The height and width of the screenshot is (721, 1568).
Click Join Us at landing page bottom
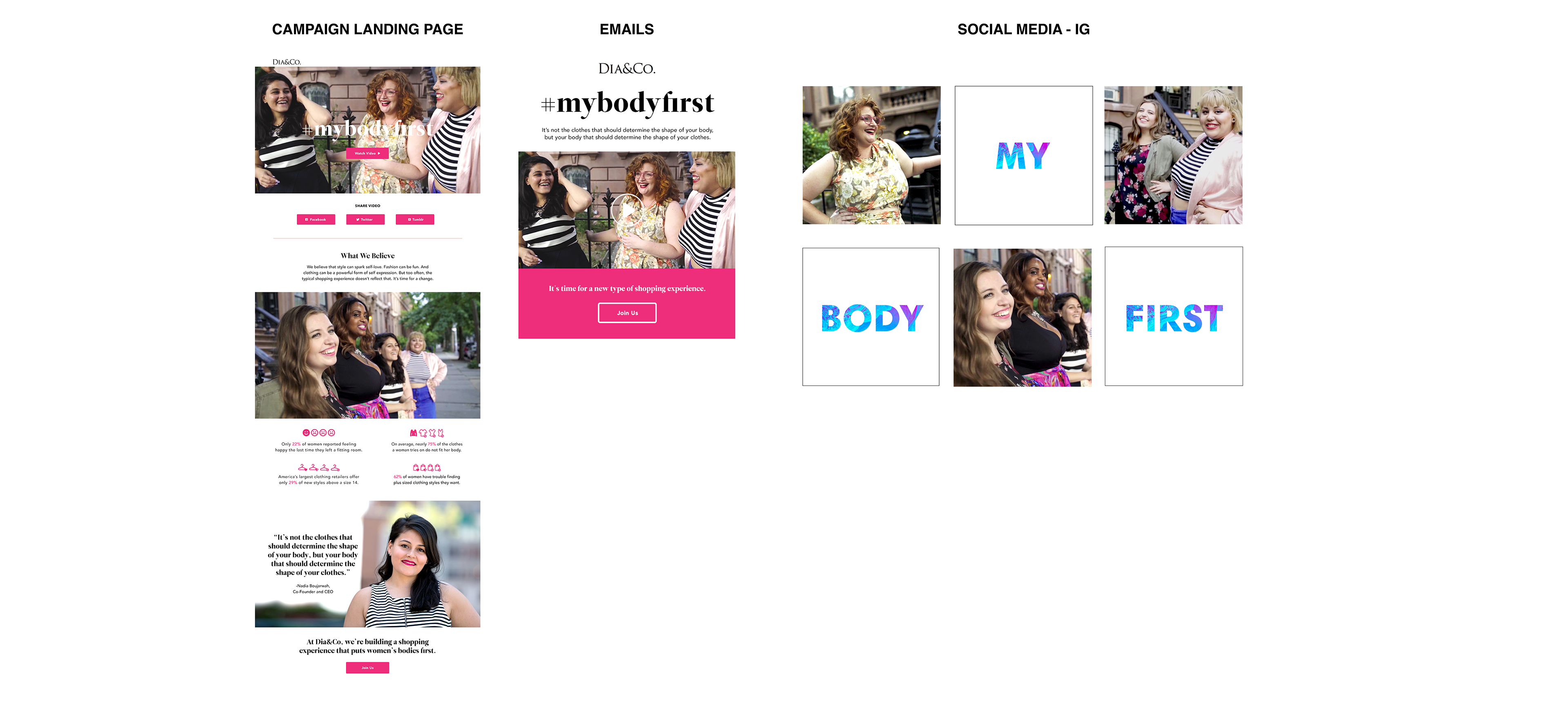click(x=367, y=668)
